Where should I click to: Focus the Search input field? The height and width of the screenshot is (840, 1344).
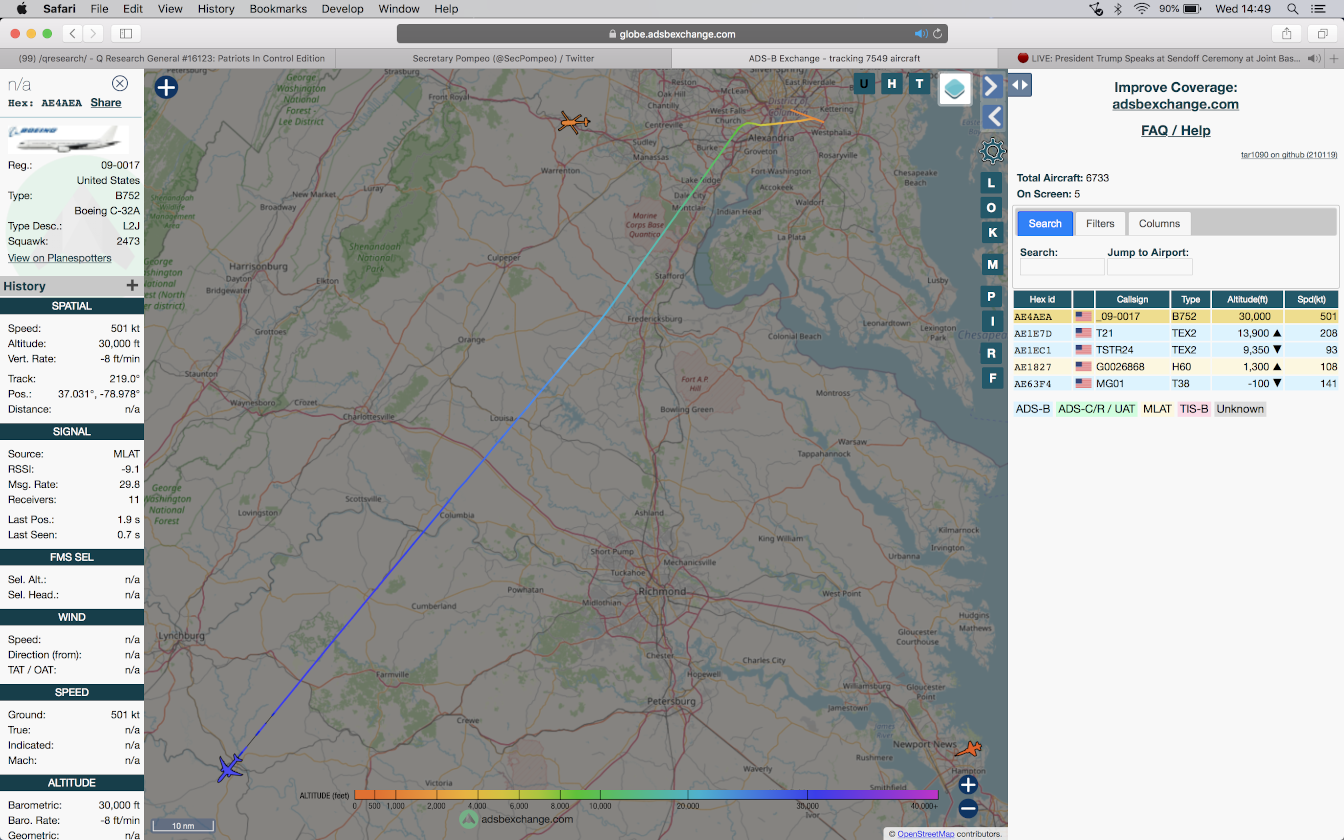click(x=1062, y=267)
